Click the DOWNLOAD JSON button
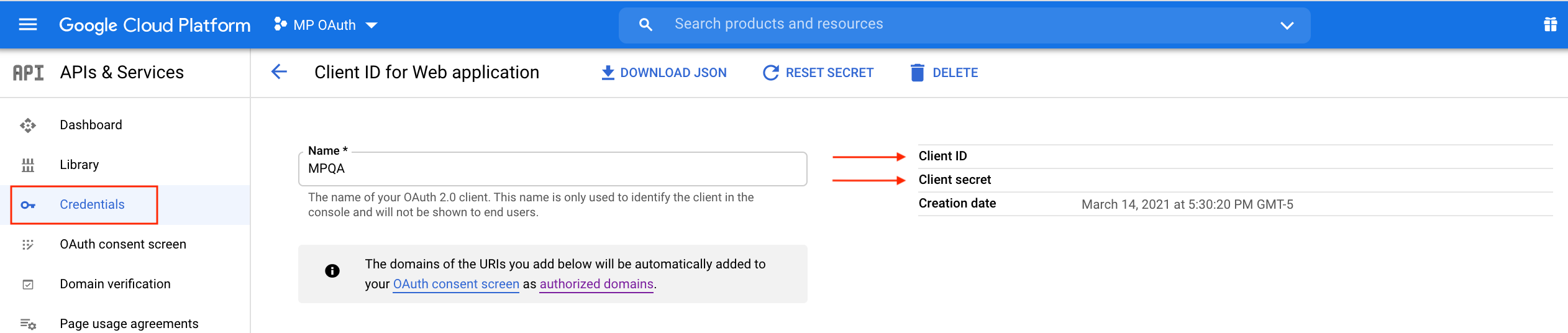1568x333 pixels. [x=663, y=73]
